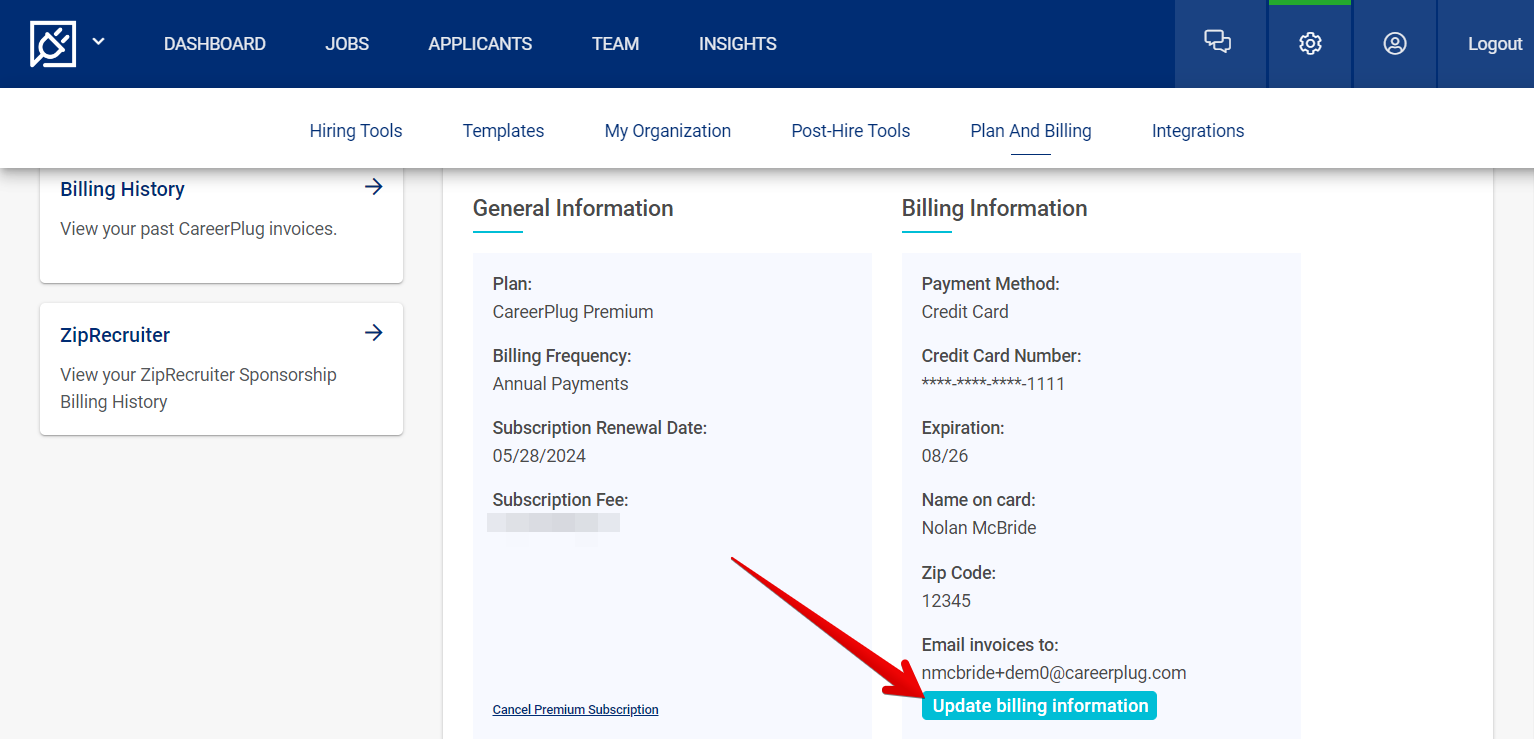
Task: Open the user profile icon
Action: pos(1395,44)
